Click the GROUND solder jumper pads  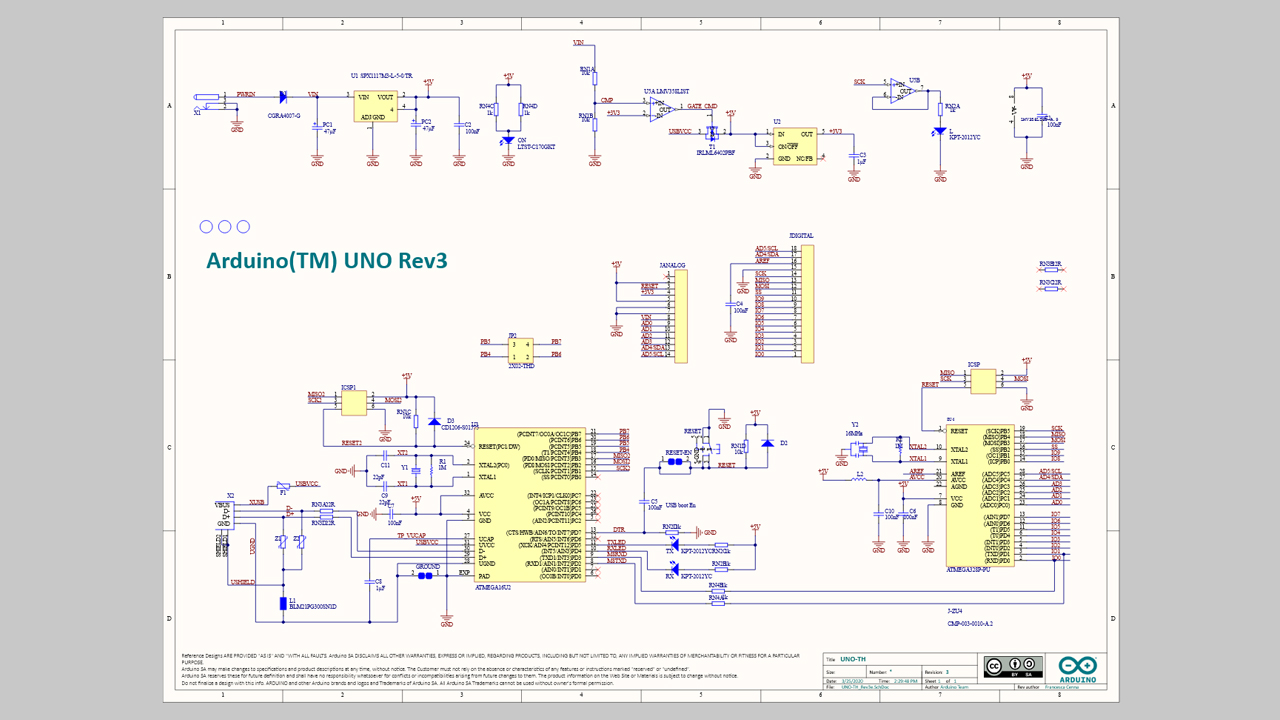[427, 576]
